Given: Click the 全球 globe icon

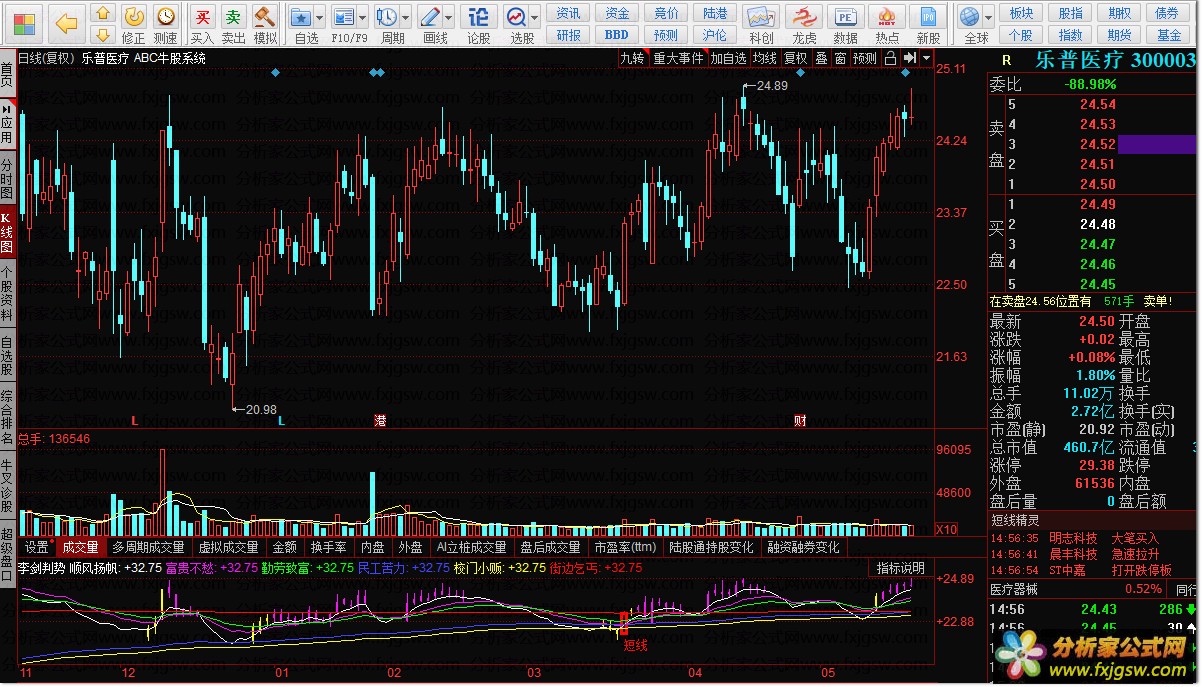Looking at the screenshot, I should [x=969, y=17].
